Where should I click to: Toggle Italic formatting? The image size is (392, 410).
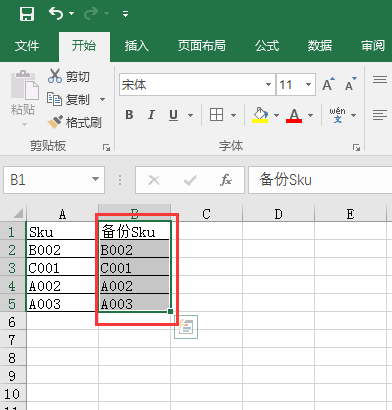click(151, 115)
